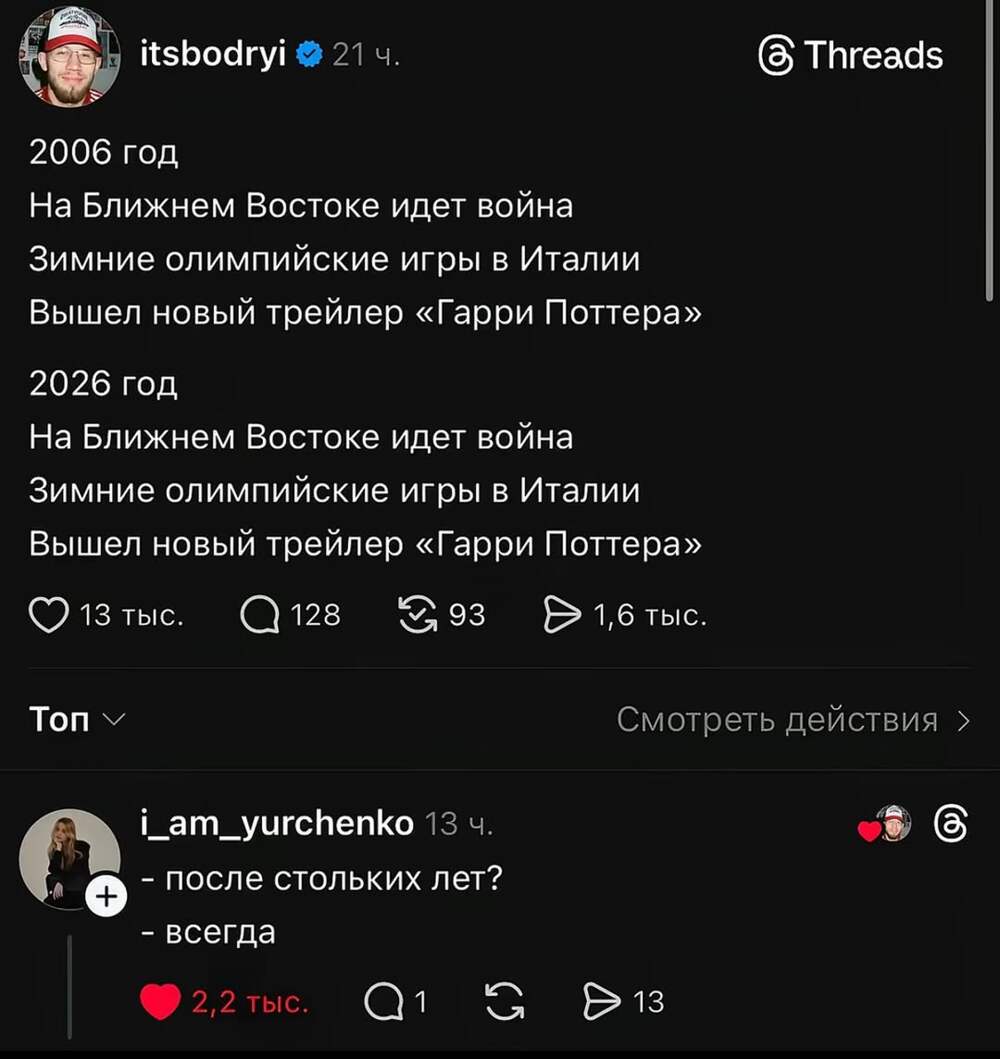
Task: Open the i_am_yurchenko username link
Action: 277,823
